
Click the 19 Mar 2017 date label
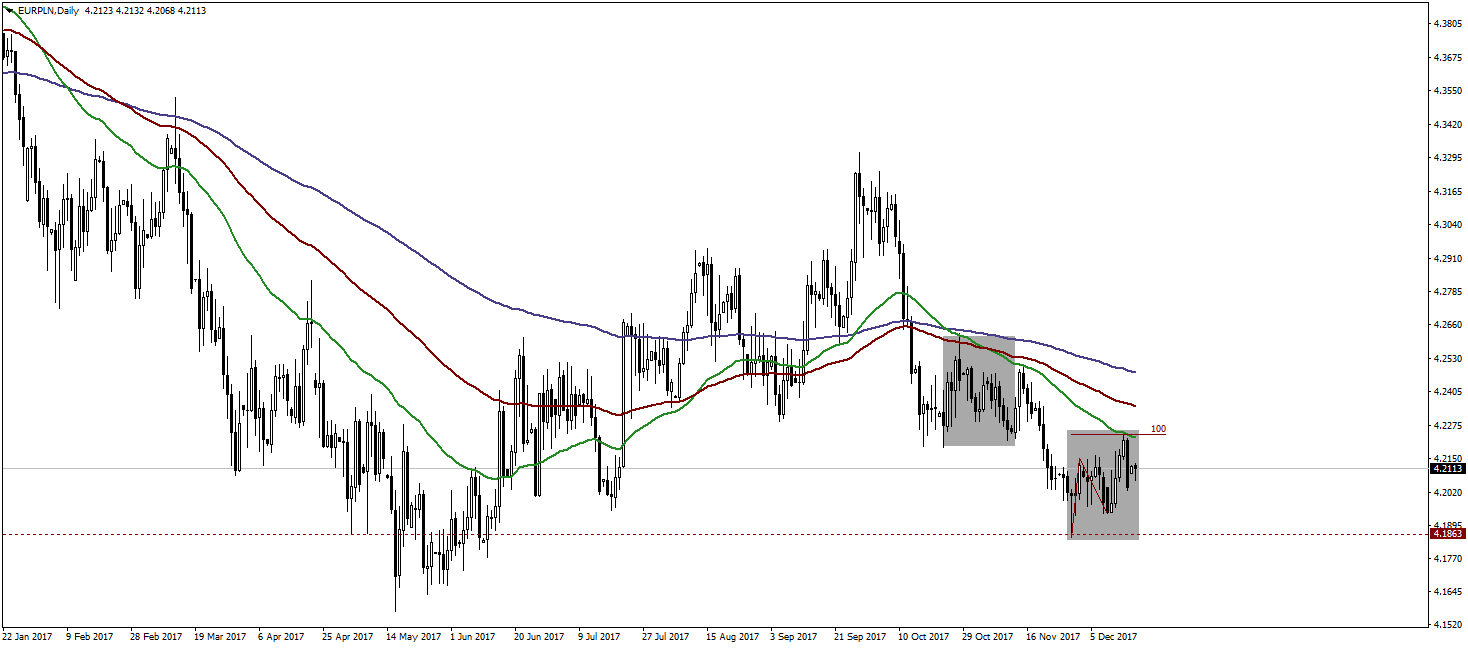220,636
